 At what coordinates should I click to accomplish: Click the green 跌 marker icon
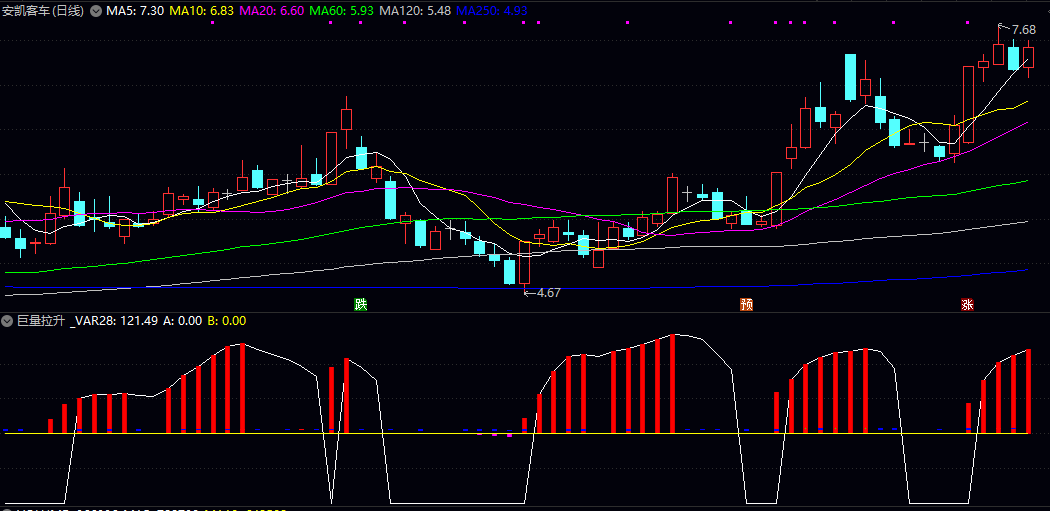pos(360,304)
